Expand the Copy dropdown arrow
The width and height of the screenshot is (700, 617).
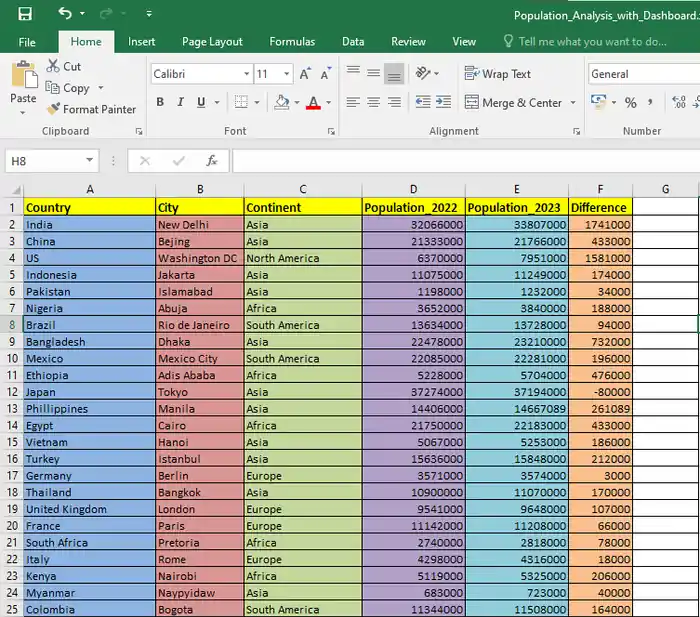click(101, 88)
